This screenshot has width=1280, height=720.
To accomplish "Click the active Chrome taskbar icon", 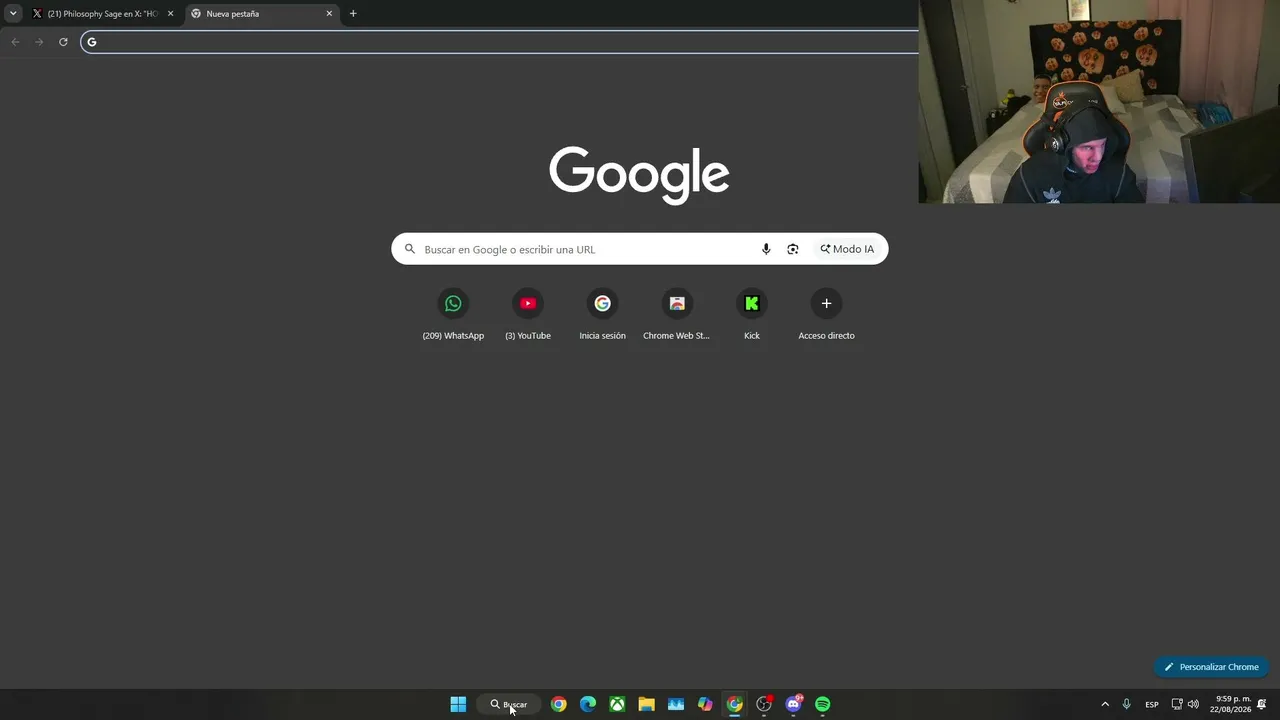I will click(x=735, y=704).
